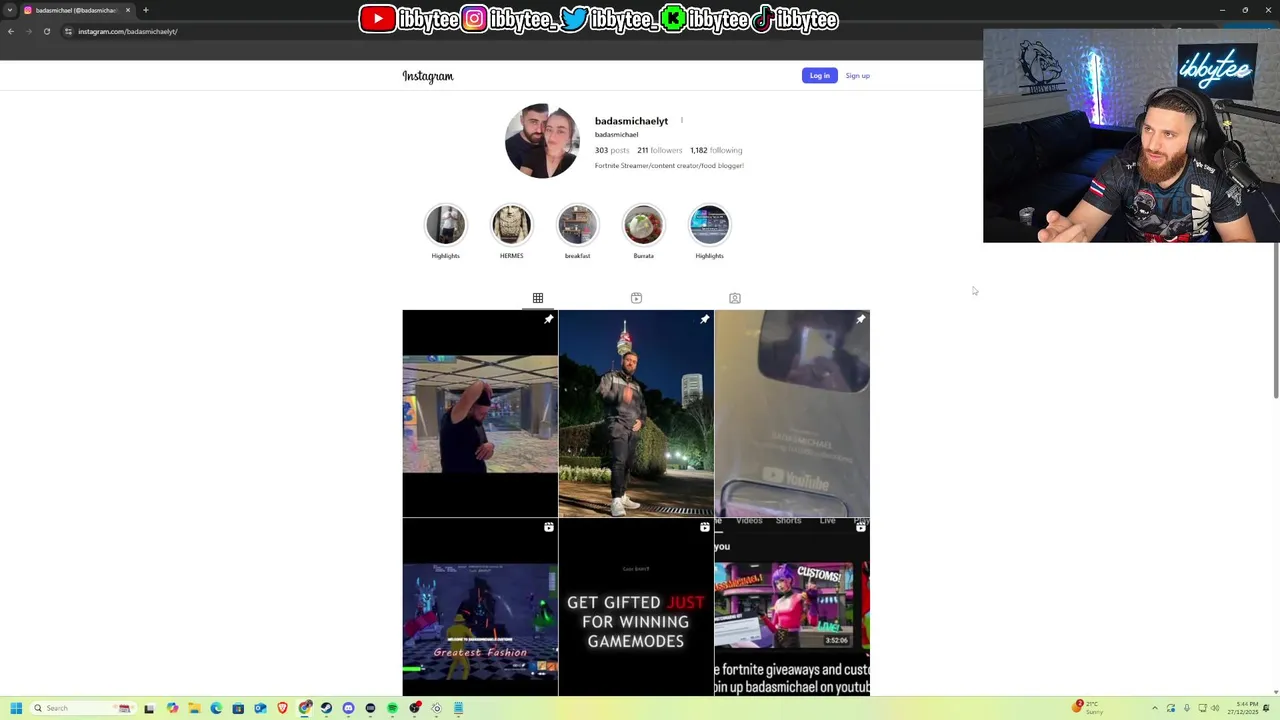Screen dimensions: 1280x720
Task: Click reel icon on Get Gifted post
Action: pos(705,527)
